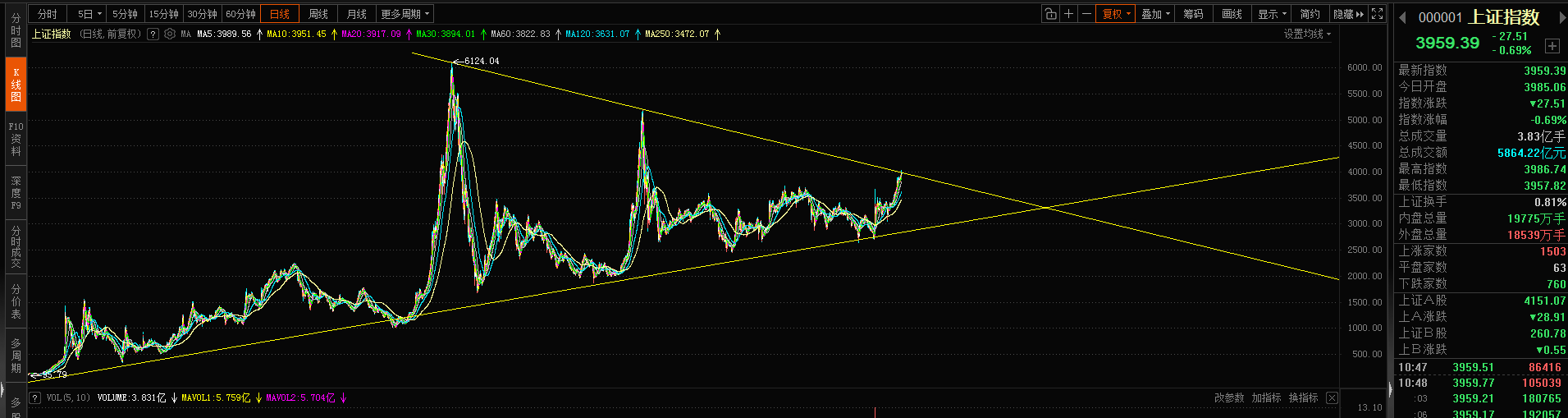
Task: Click the MA20:3917.09 indicator value
Action: point(371,34)
